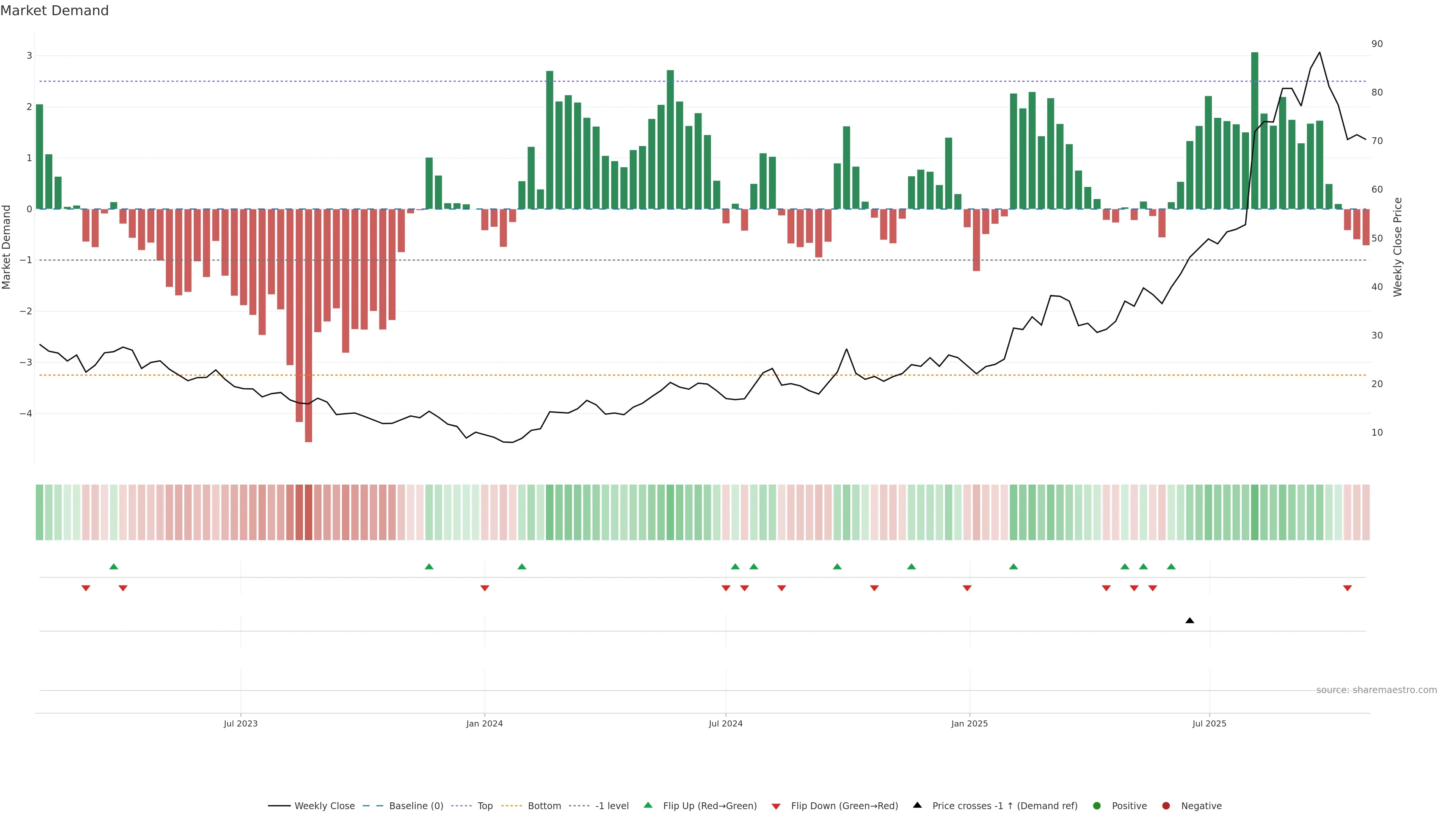Viewport: 1456px width, 819px height.
Task: Click the red Negative legend dot
Action: coord(1166,805)
